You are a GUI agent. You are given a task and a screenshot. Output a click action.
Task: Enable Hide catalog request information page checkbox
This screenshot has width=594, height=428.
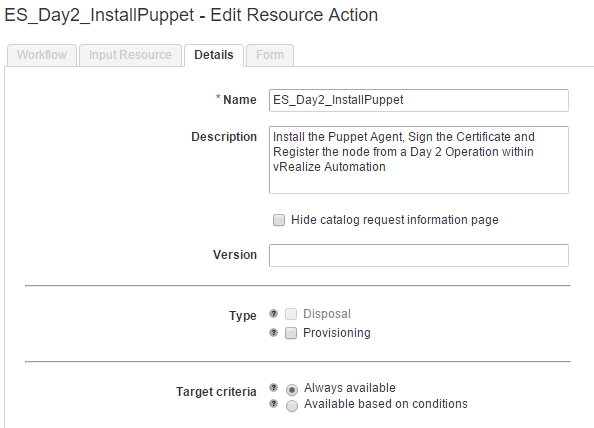279,220
